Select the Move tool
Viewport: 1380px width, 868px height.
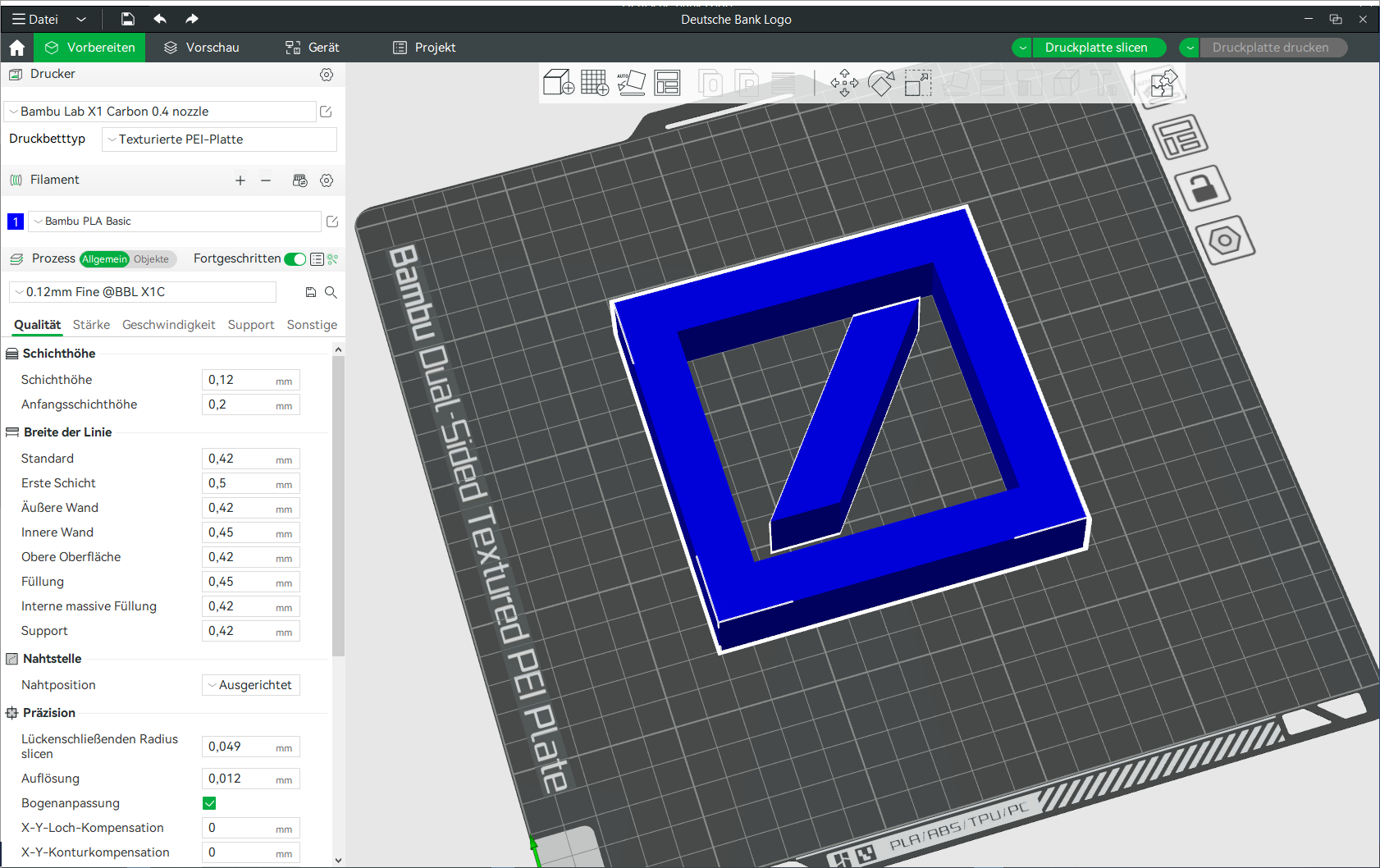[x=844, y=83]
